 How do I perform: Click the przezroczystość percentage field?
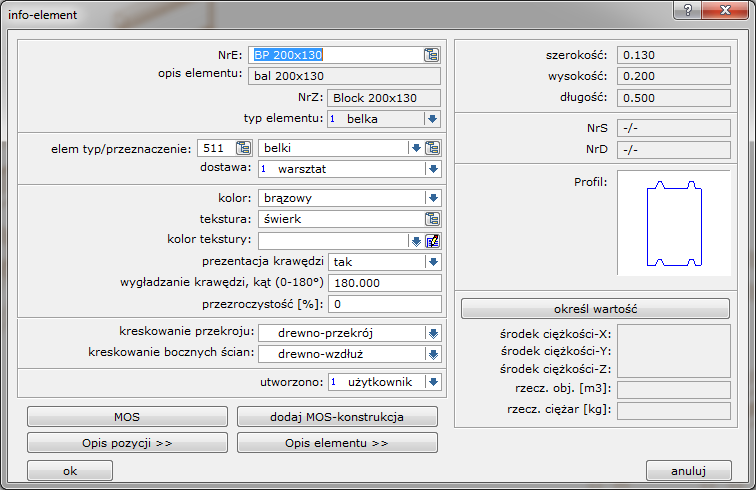[384, 304]
